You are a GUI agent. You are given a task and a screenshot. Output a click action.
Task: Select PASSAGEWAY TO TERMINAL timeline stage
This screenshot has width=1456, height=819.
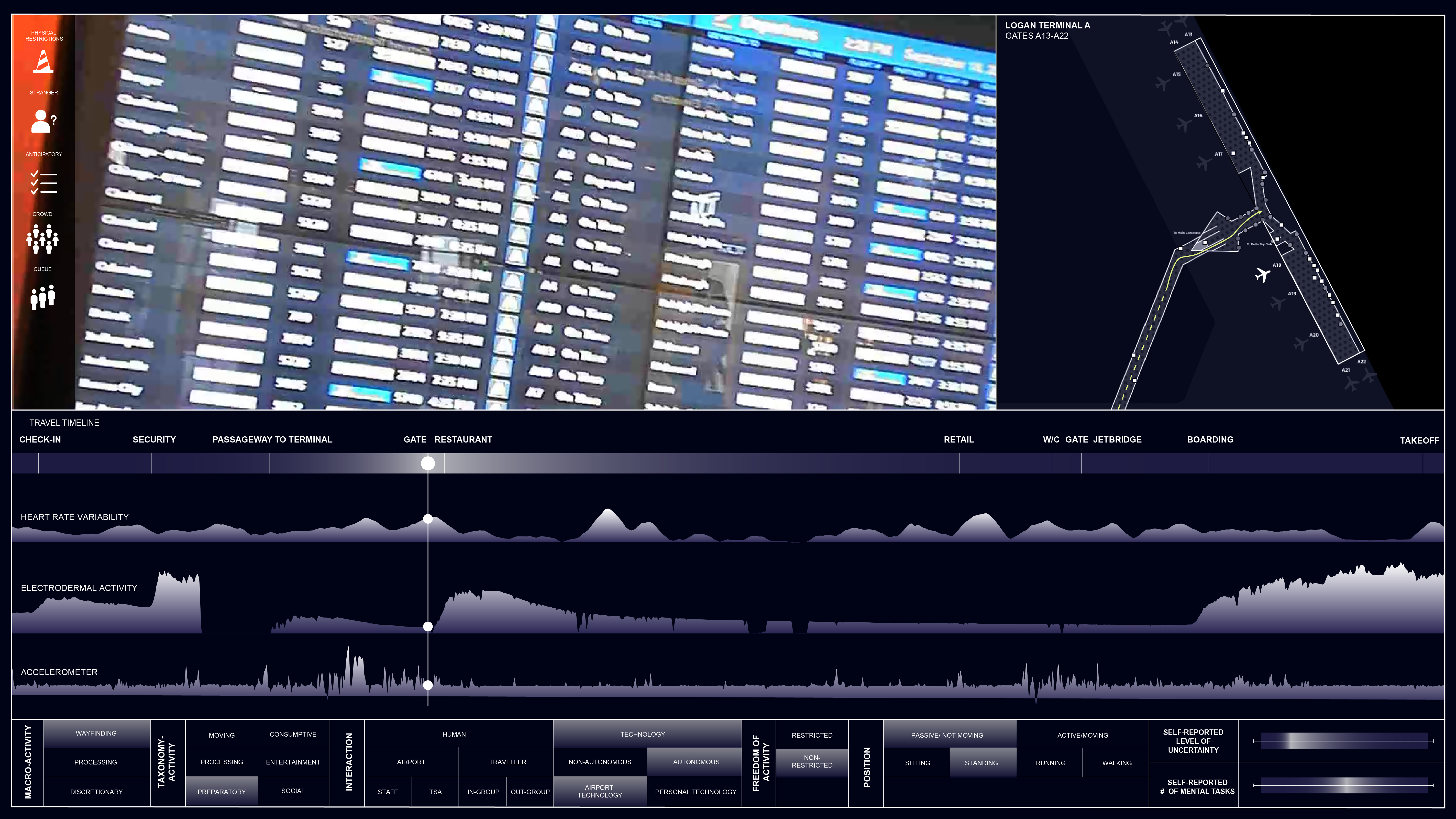tap(272, 439)
